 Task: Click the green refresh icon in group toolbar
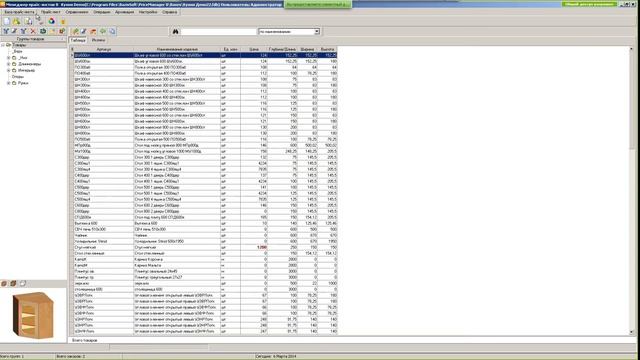[42, 31]
